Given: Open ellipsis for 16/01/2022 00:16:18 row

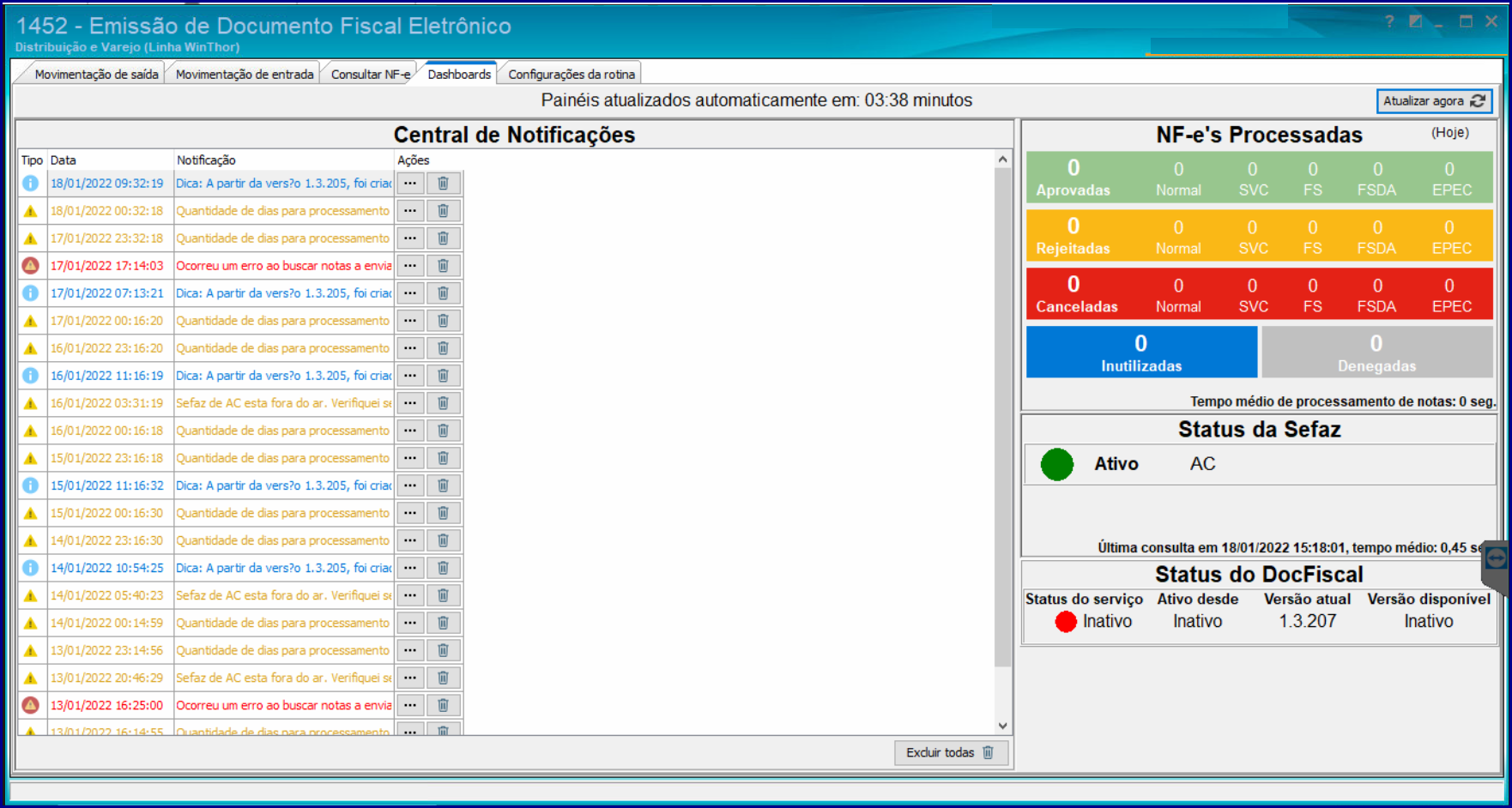Looking at the screenshot, I should 410,431.
